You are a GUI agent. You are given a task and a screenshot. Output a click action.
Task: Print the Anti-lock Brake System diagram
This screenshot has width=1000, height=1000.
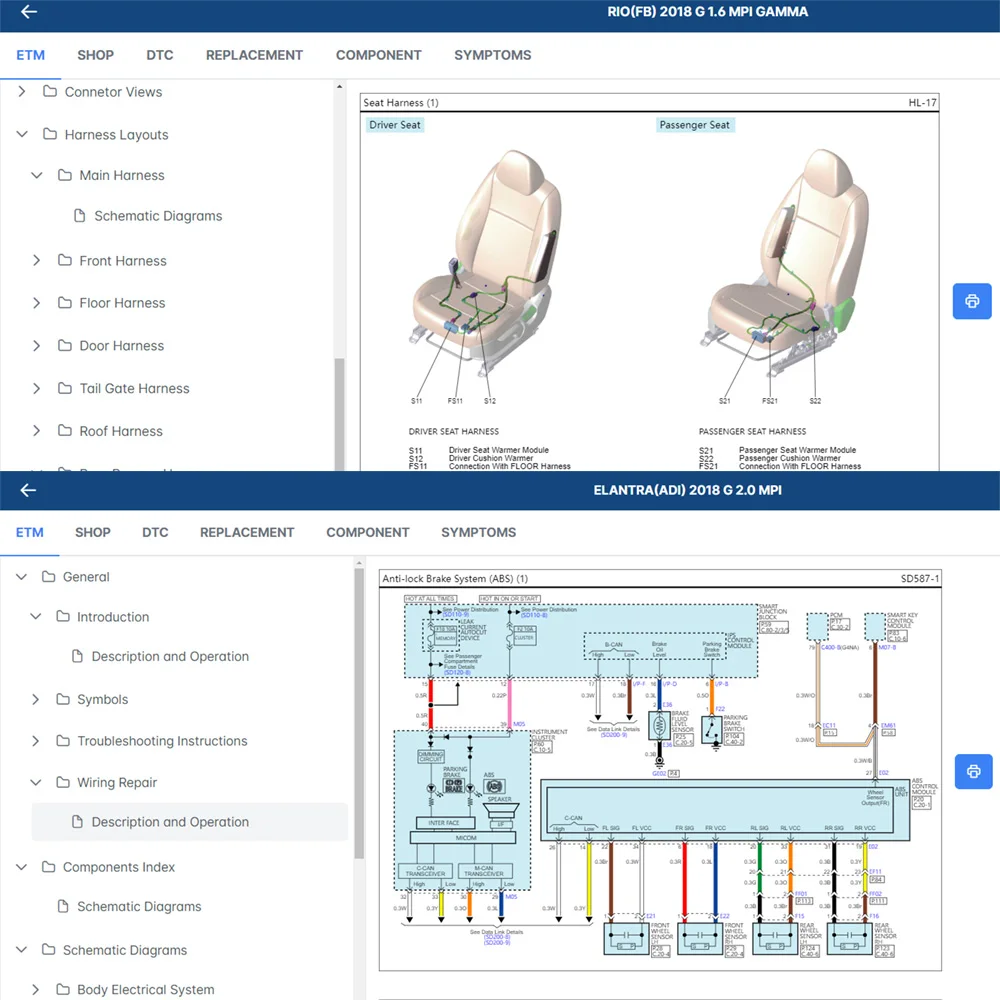point(971,771)
